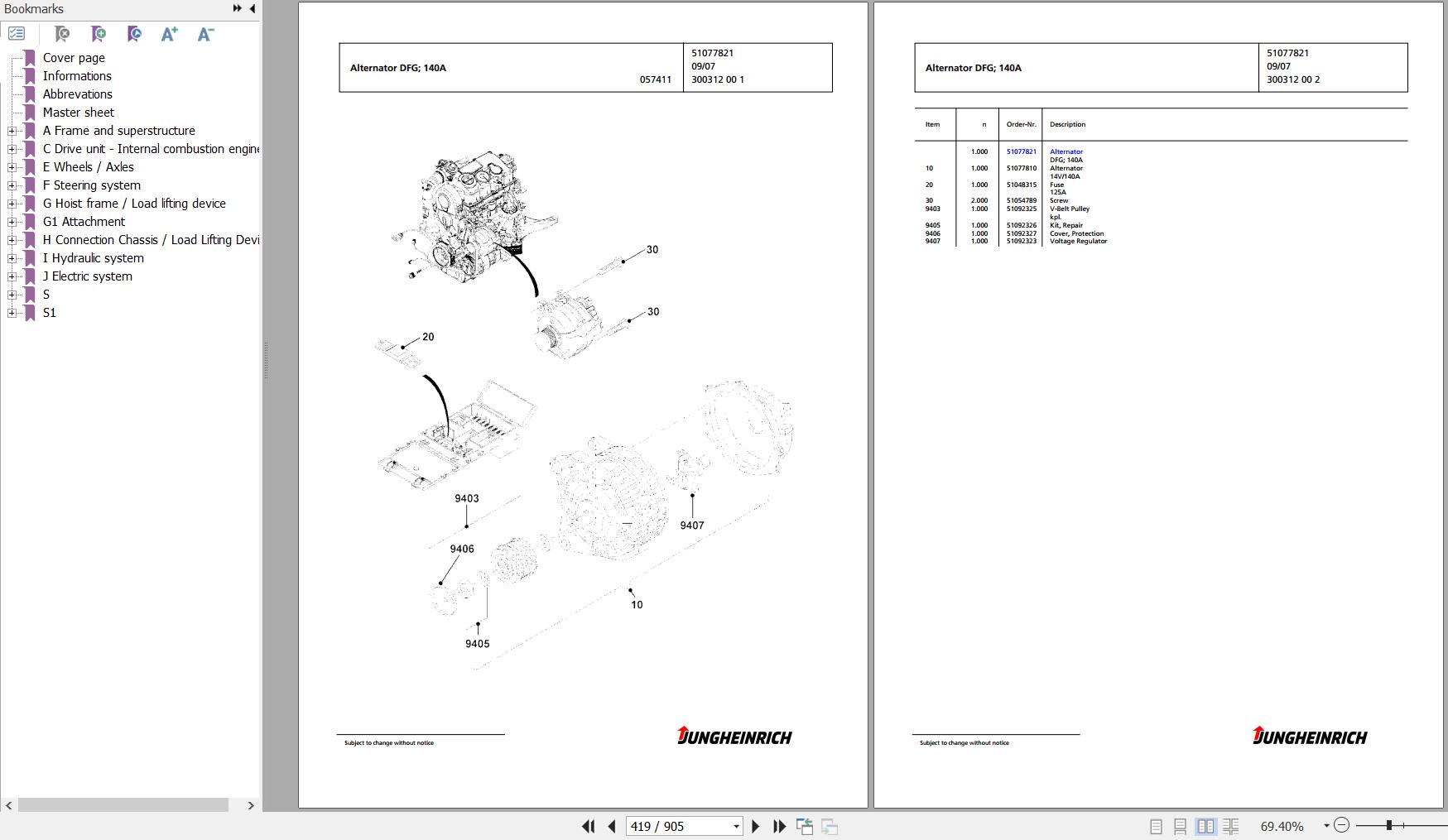This screenshot has width=1448, height=840.
Task: Click the Kit, Repair description row
Action: coord(1066,225)
